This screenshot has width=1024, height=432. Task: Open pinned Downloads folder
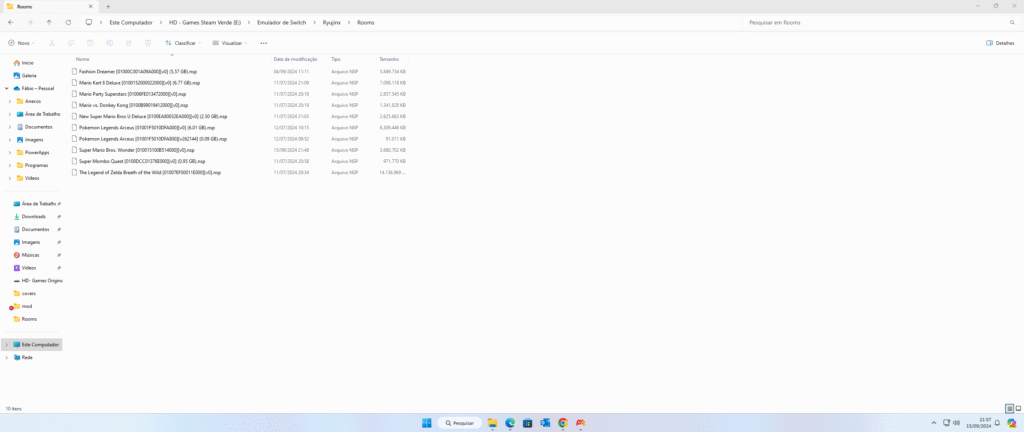pyautogui.click(x=33, y=217)
